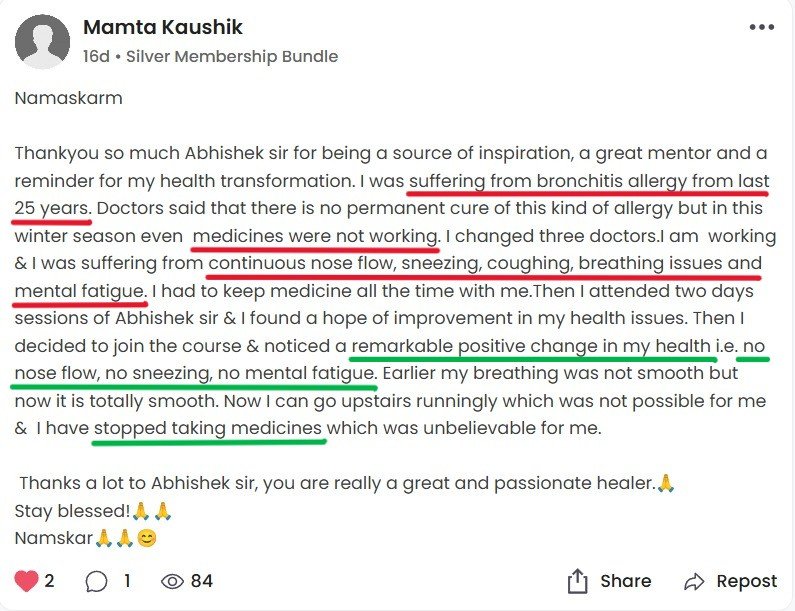Viewport: 795px width, 611px height.
Task: Open the Silver Membership Bundle link
Action: click(x=232, y=56)
